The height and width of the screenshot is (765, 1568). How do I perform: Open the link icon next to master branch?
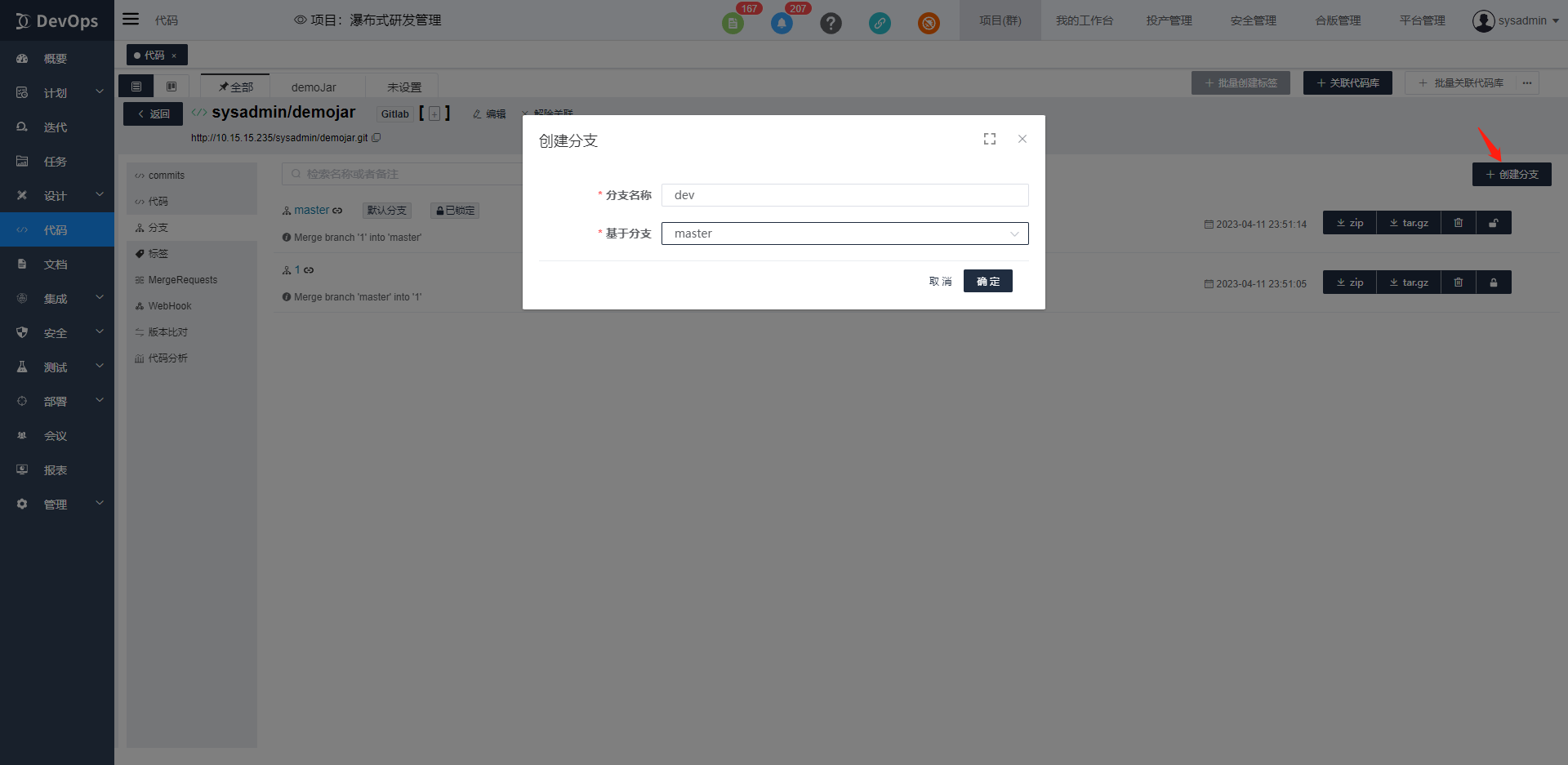337,211
